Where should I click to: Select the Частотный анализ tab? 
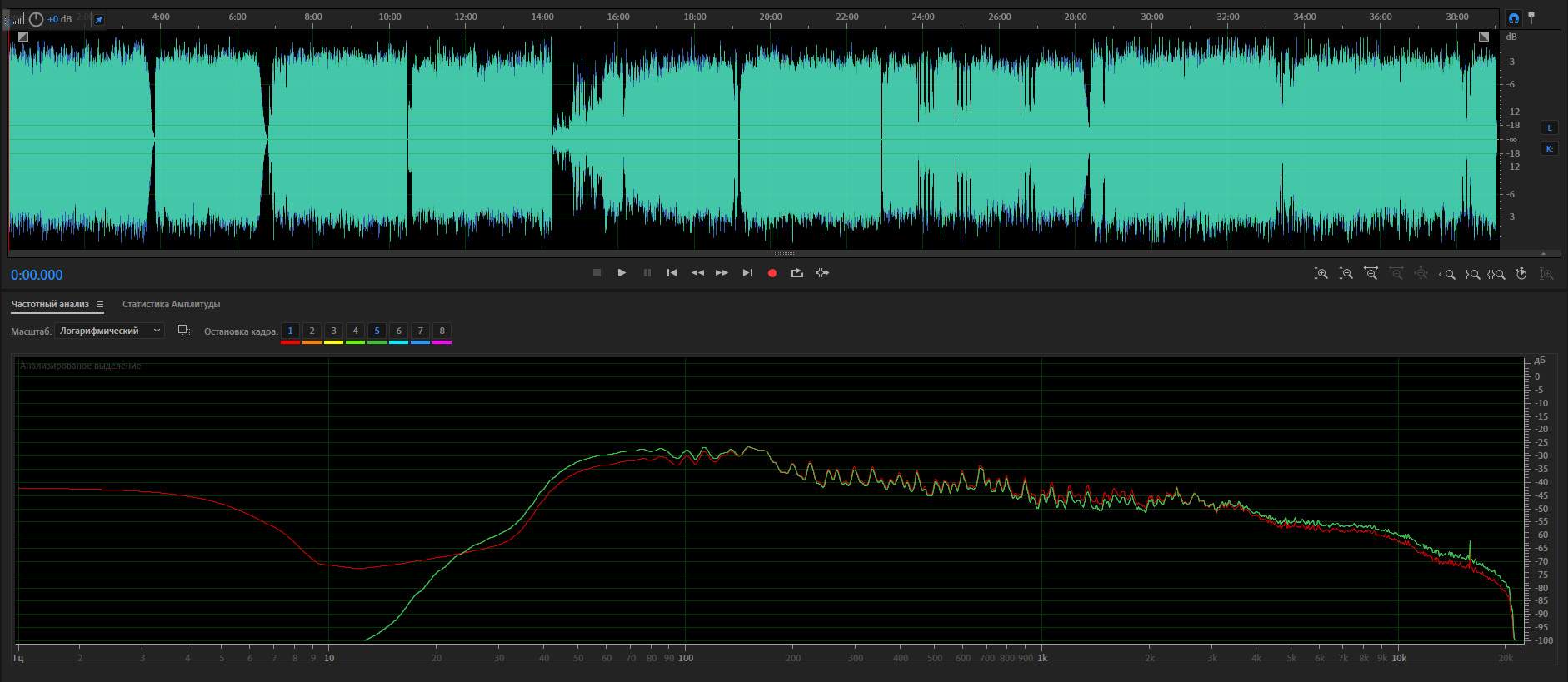pyautogui.click(x=50, y=304)
